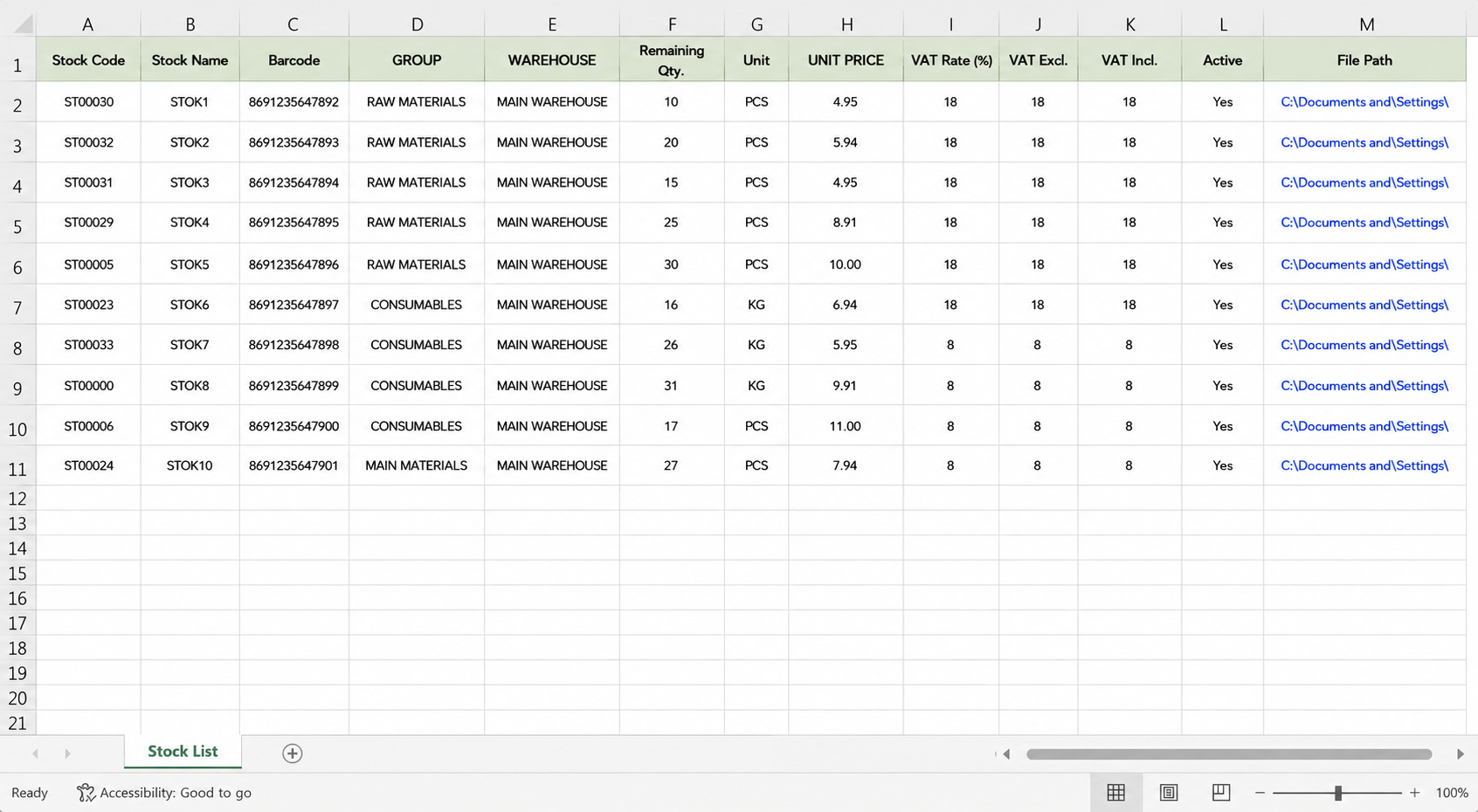Click the Select All corner triangle
Image resolution: width=1478 pixels, height=812 pixels.
point(24,24)
